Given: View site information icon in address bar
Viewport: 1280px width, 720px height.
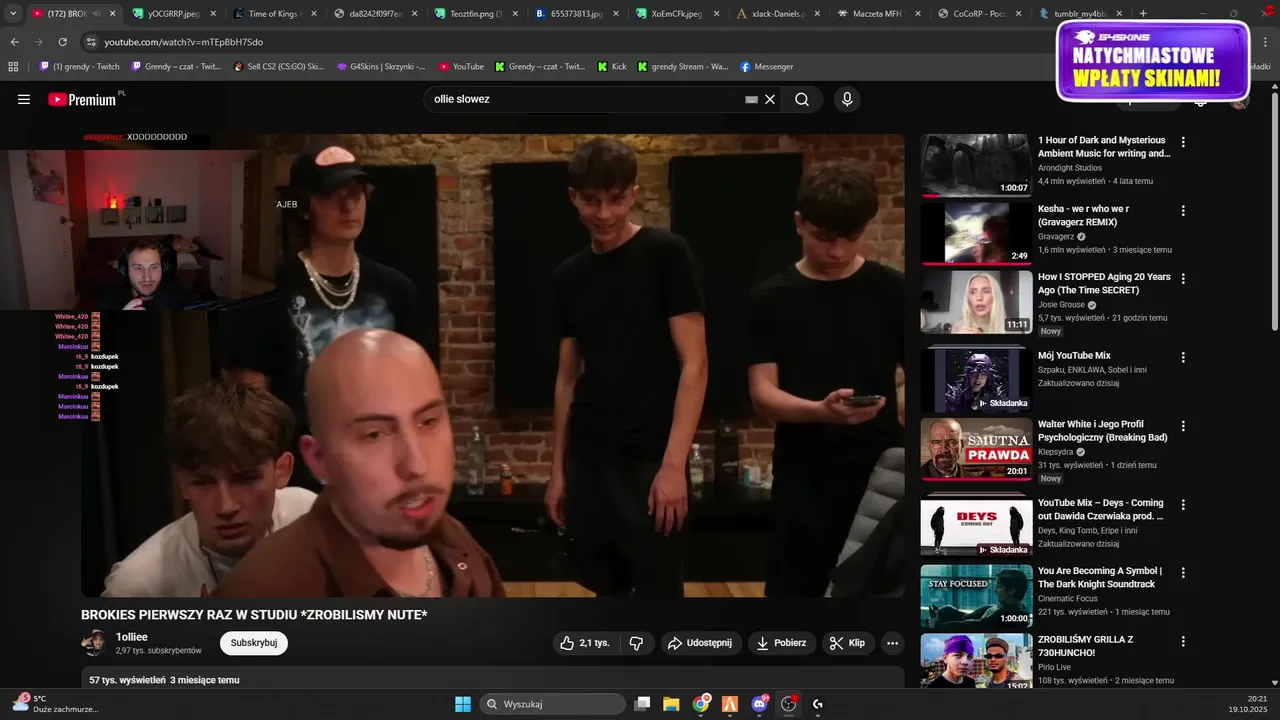Looking at the screenshot, I should click(x=91, y=42).
